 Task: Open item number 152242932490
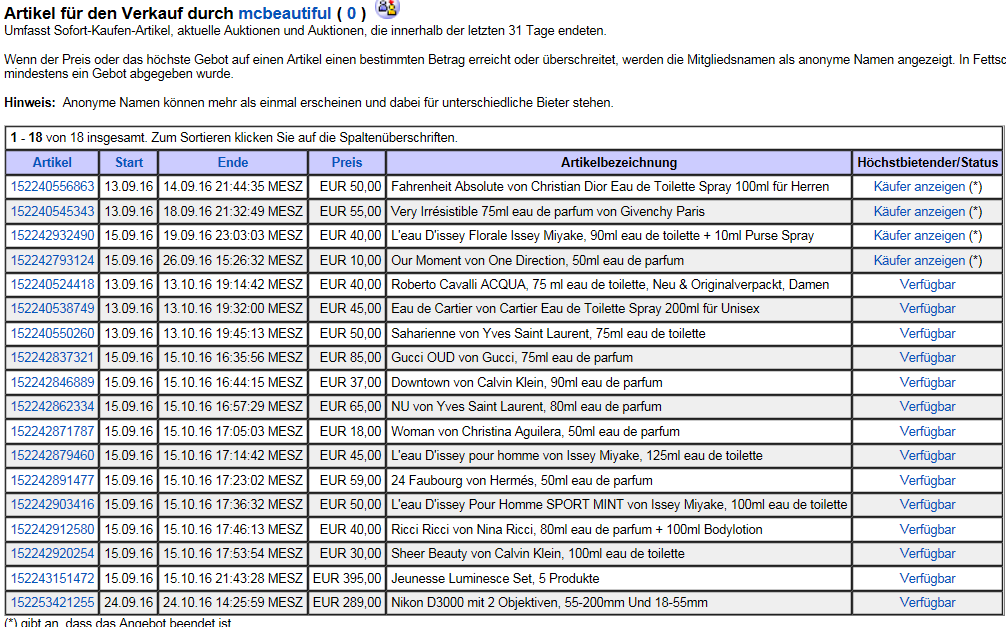(53, 236)
